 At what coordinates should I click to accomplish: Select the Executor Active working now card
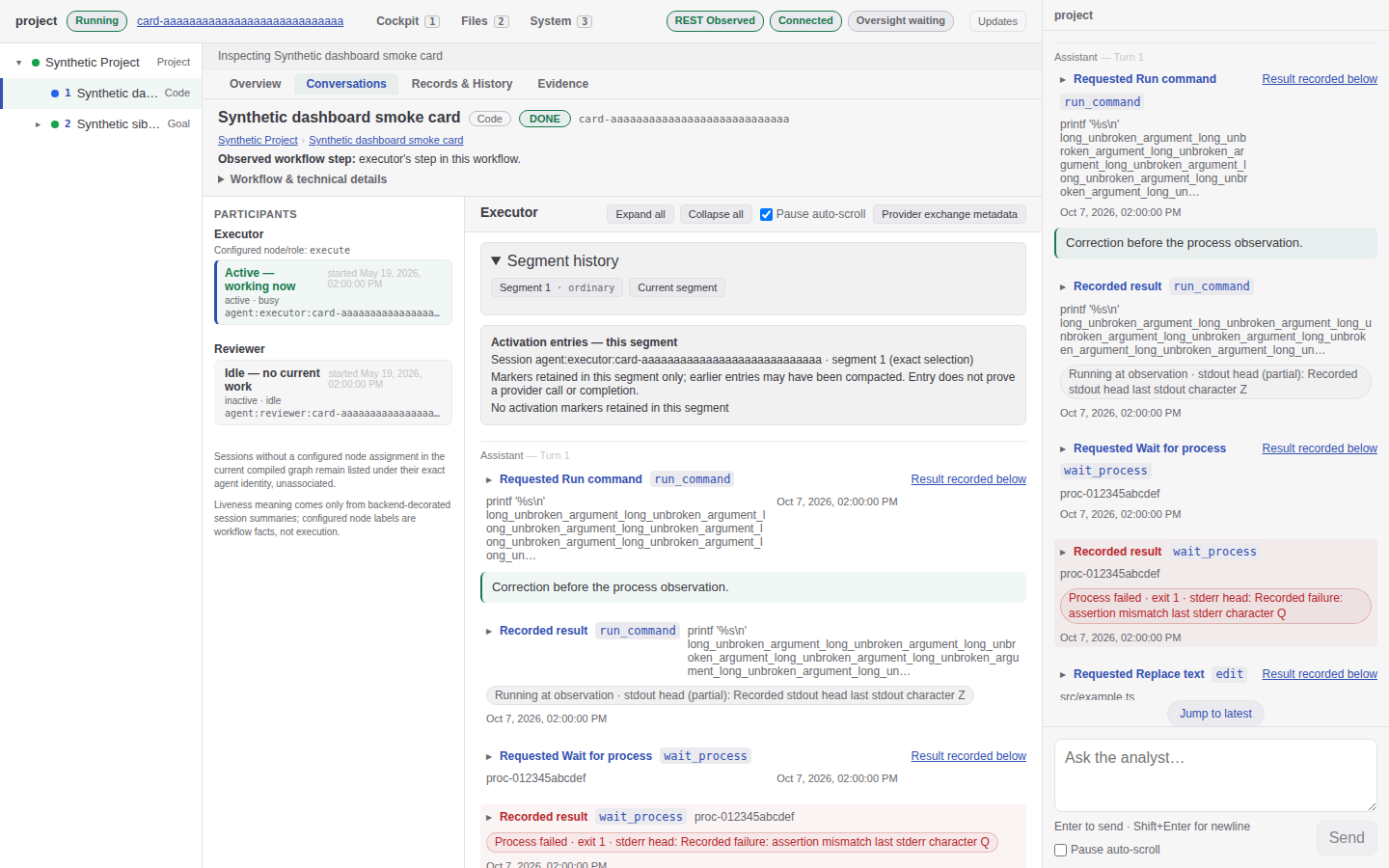click(333, 292)
